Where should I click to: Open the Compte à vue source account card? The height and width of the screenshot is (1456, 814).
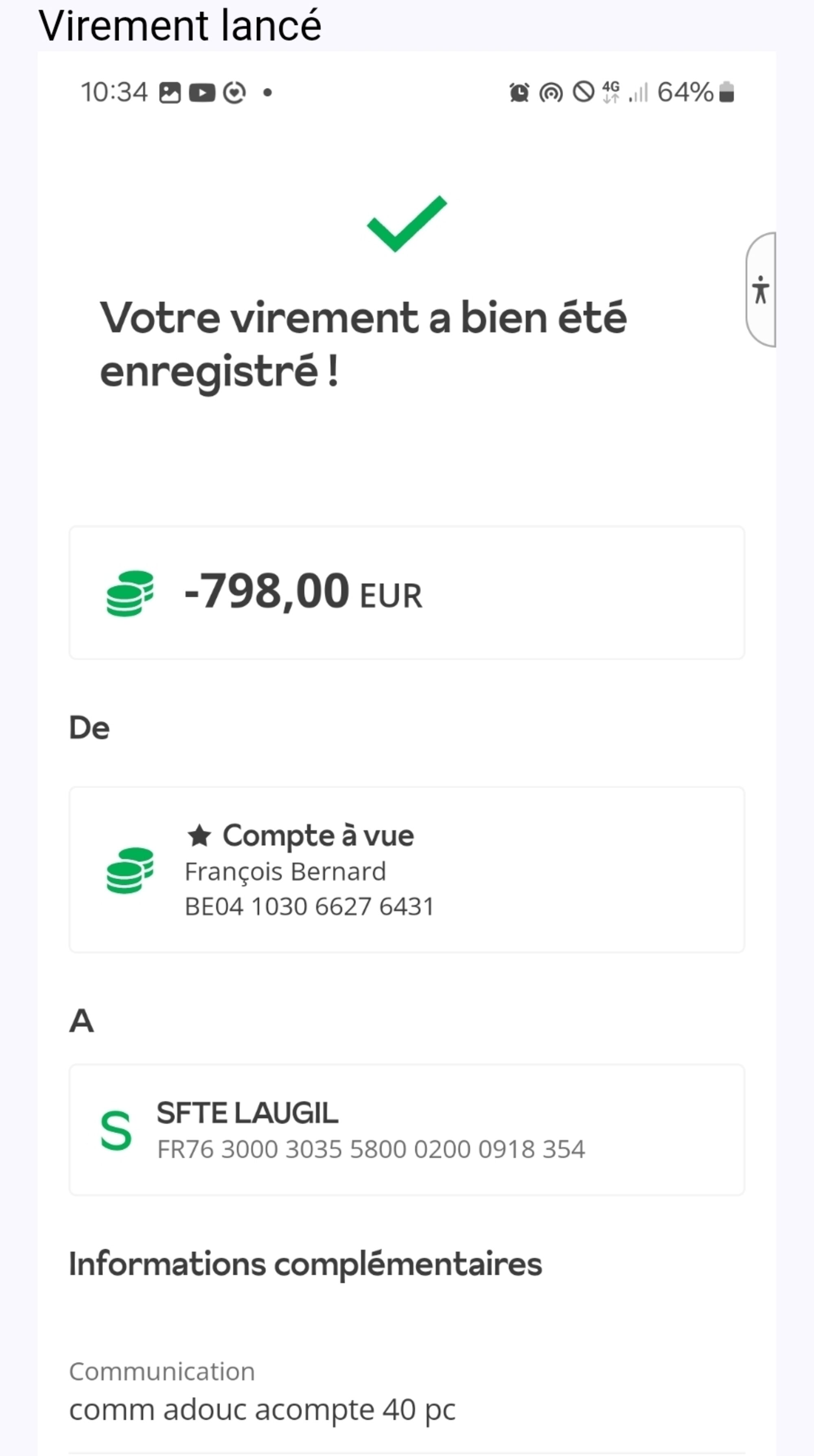pyautogui.click(x=407, y=870)
